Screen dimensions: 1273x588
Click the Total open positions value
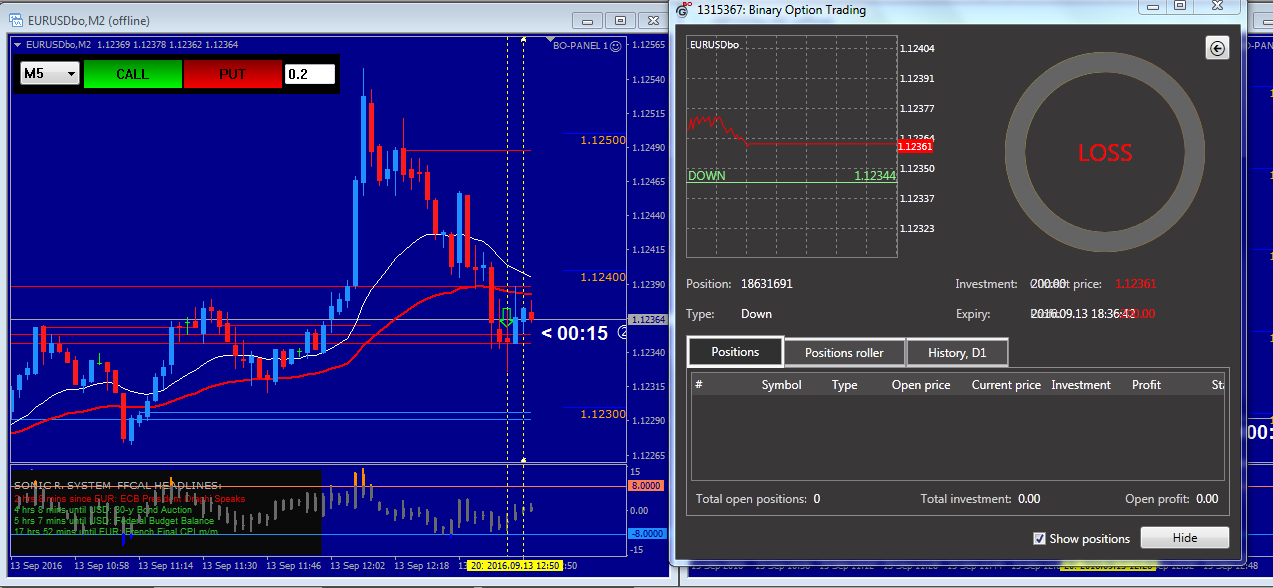coord(817,499)
